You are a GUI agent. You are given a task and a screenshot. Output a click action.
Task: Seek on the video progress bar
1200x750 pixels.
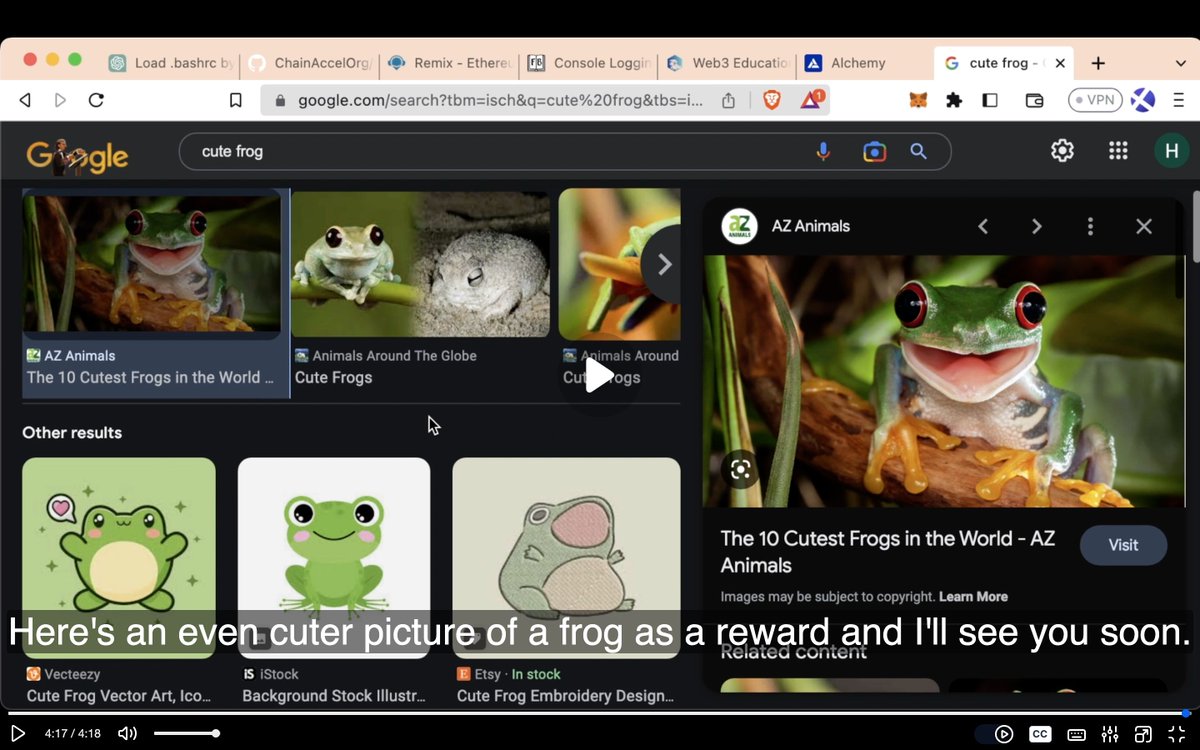pyautogui.click(x=598, y=713)
